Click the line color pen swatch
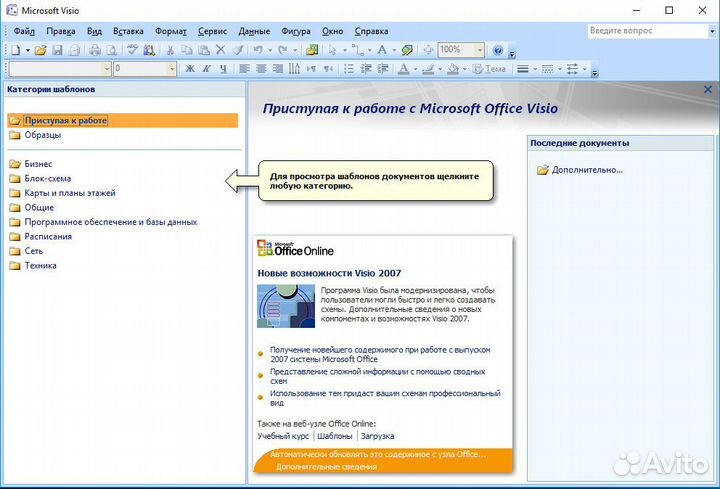 point(428,69)
